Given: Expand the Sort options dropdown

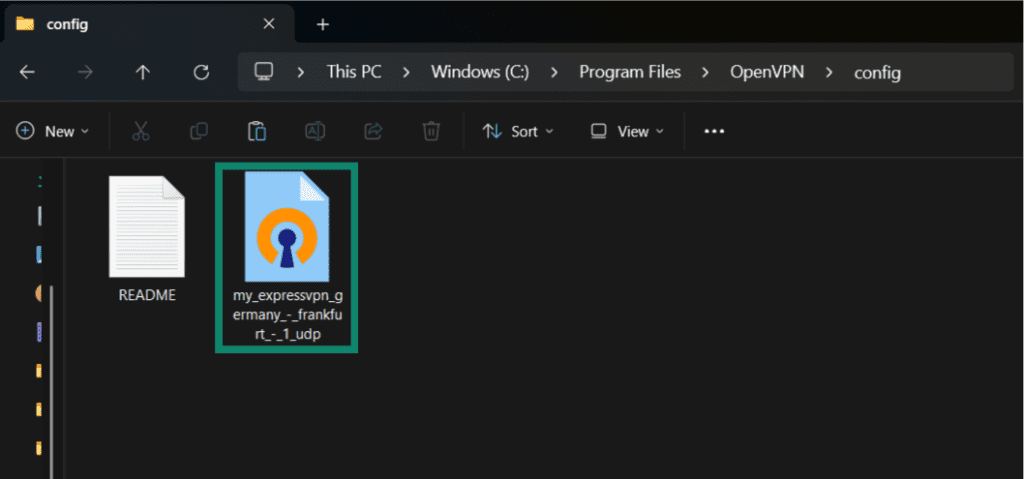Looking at the screenshot, I should tap(518, 131).
